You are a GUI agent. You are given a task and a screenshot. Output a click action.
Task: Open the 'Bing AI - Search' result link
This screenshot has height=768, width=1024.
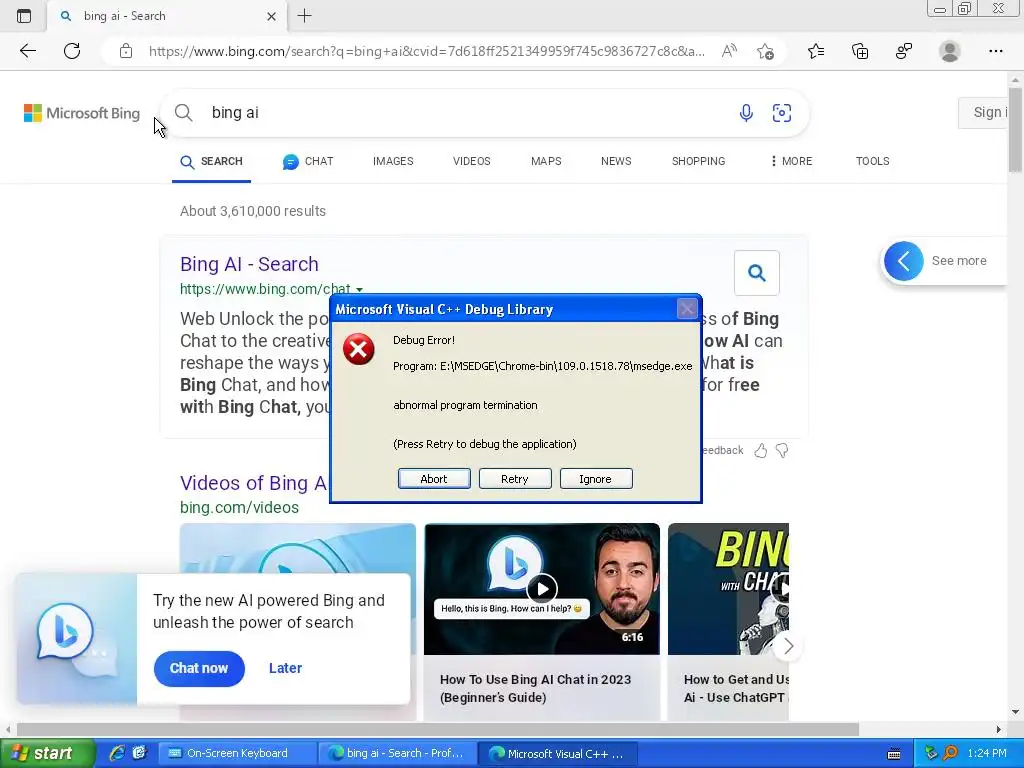pos(249,264)
